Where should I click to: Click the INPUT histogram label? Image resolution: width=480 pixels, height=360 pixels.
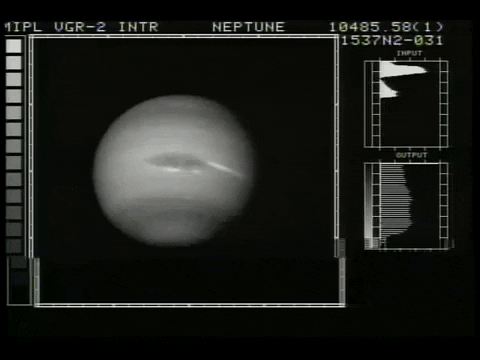pyautogui.click(x=409, y=53)
